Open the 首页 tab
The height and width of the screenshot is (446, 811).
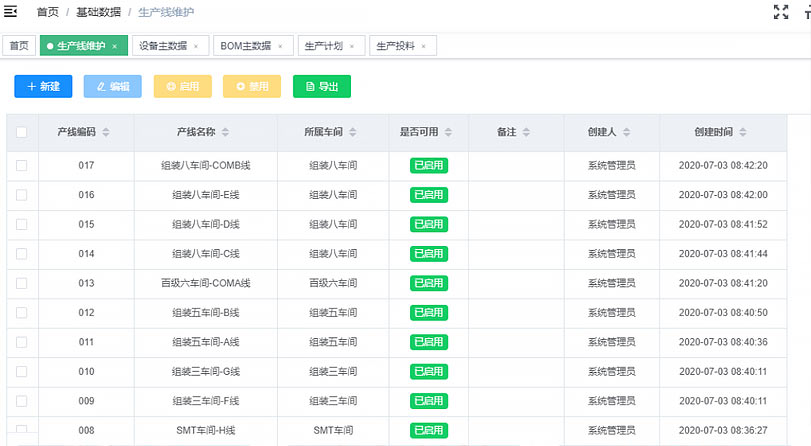(19, 46)
